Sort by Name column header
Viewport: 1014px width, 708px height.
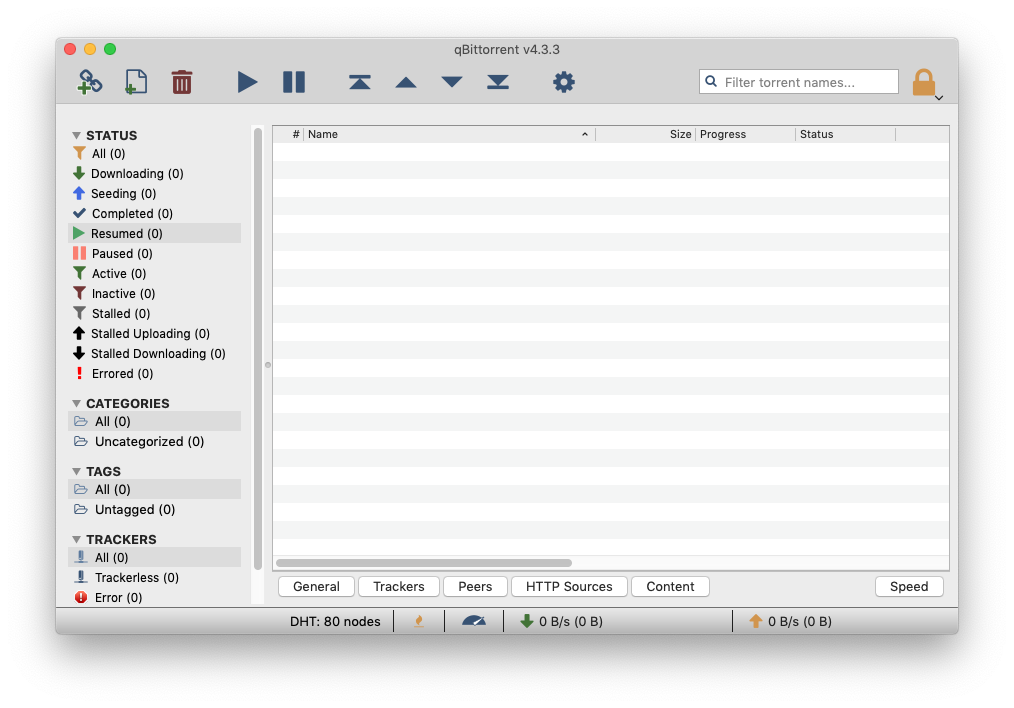pos(449,134)
